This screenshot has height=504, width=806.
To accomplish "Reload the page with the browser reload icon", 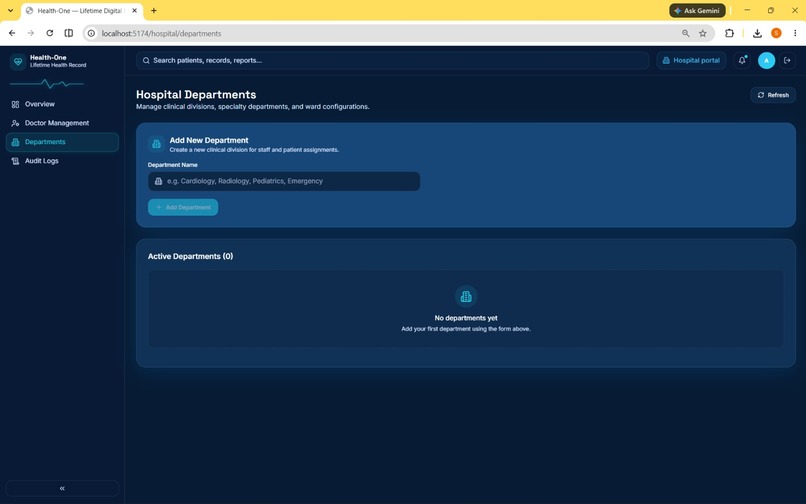I will point(49,33).
